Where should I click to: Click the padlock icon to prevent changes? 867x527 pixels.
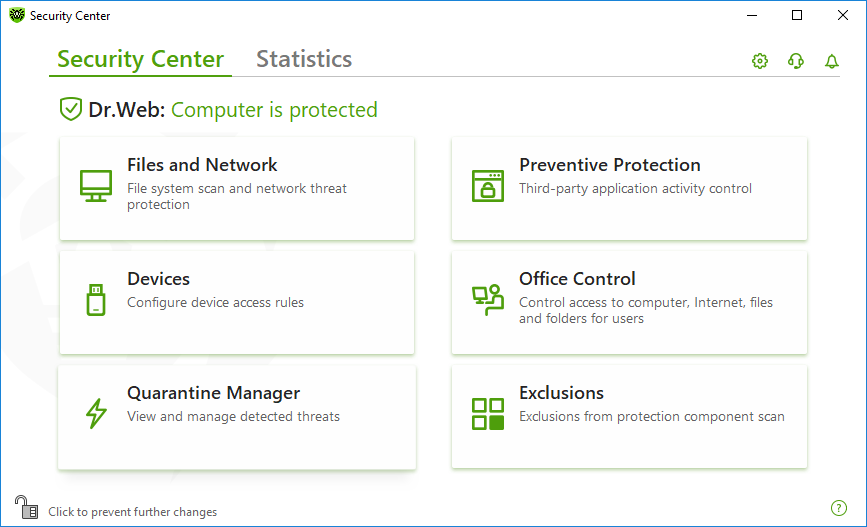pyautogui.click(x=26, y=507)
